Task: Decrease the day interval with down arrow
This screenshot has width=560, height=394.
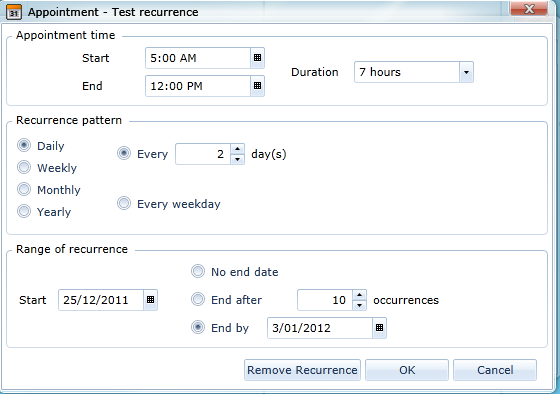Action: [x=238, y=159]
